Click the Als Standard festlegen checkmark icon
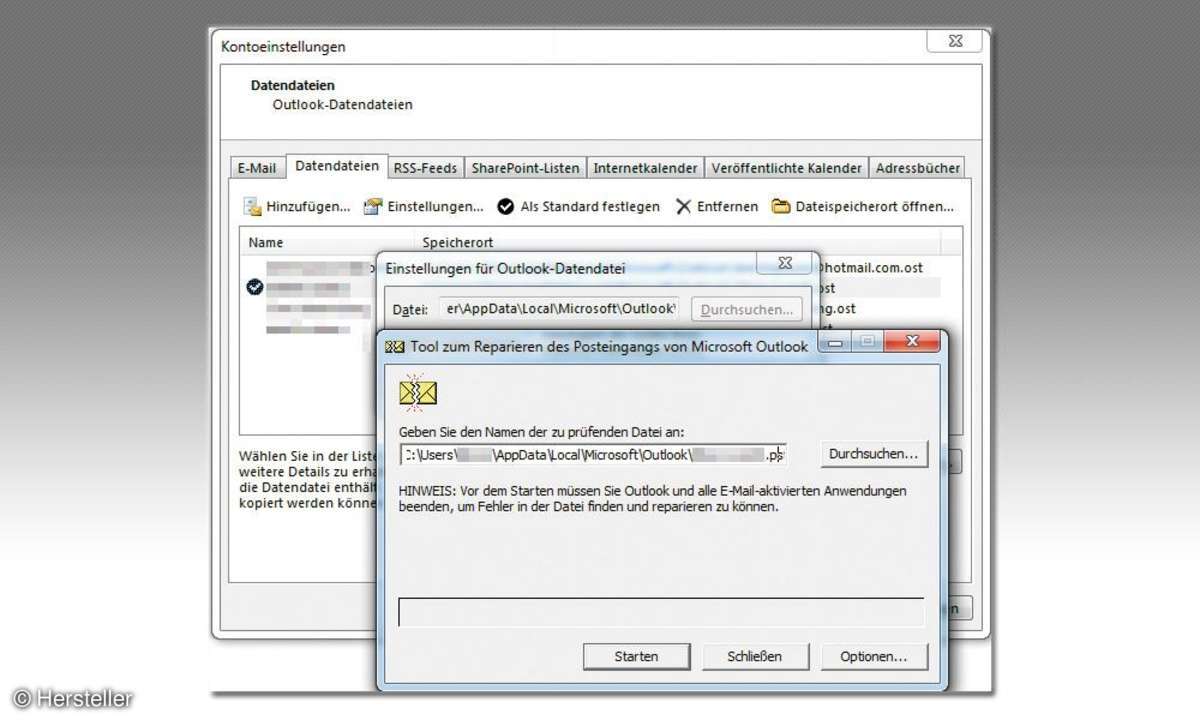 pos(506,207)
